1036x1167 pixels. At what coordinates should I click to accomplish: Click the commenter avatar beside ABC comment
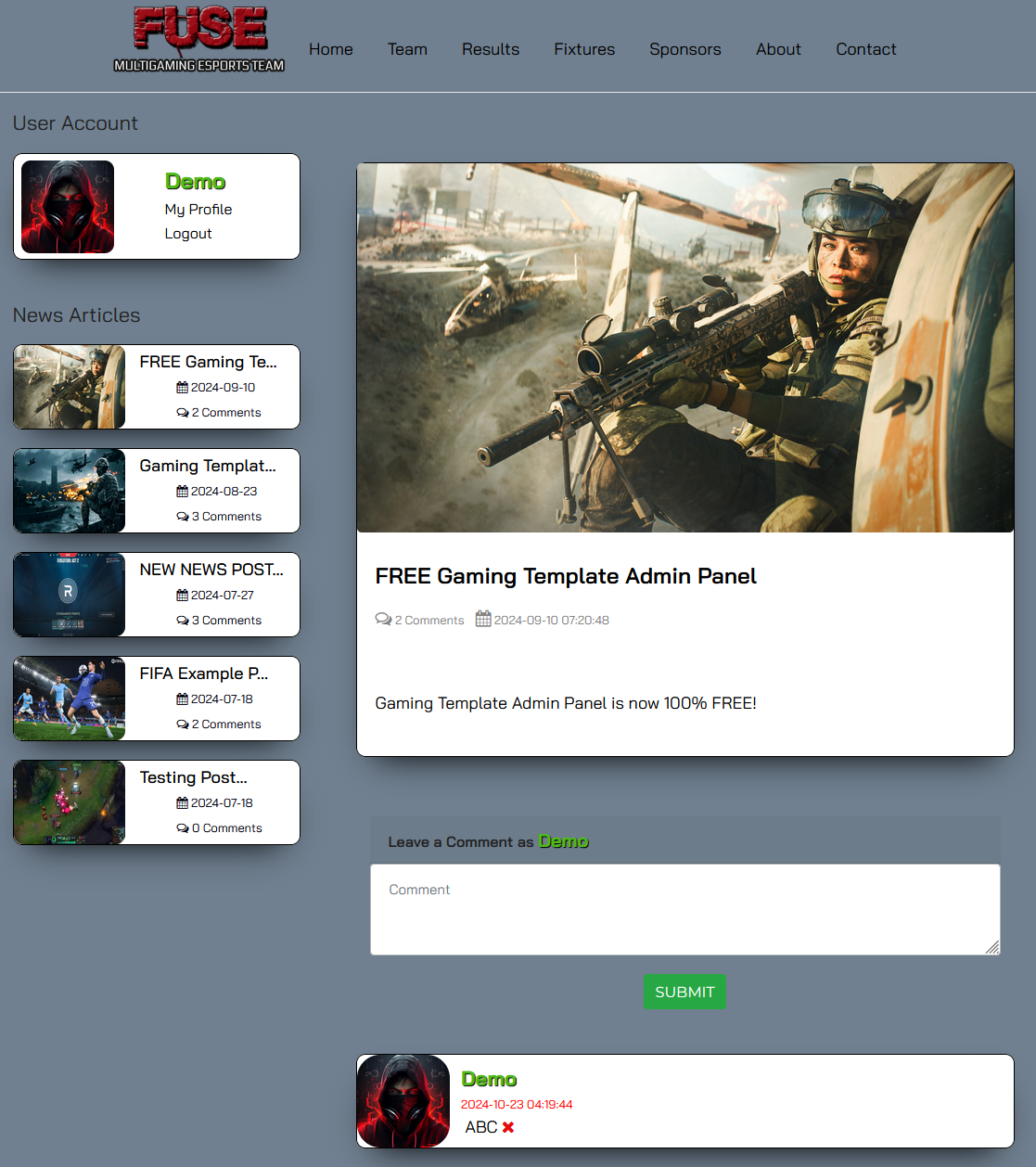pyautogui.click(x=403, y=1101)
